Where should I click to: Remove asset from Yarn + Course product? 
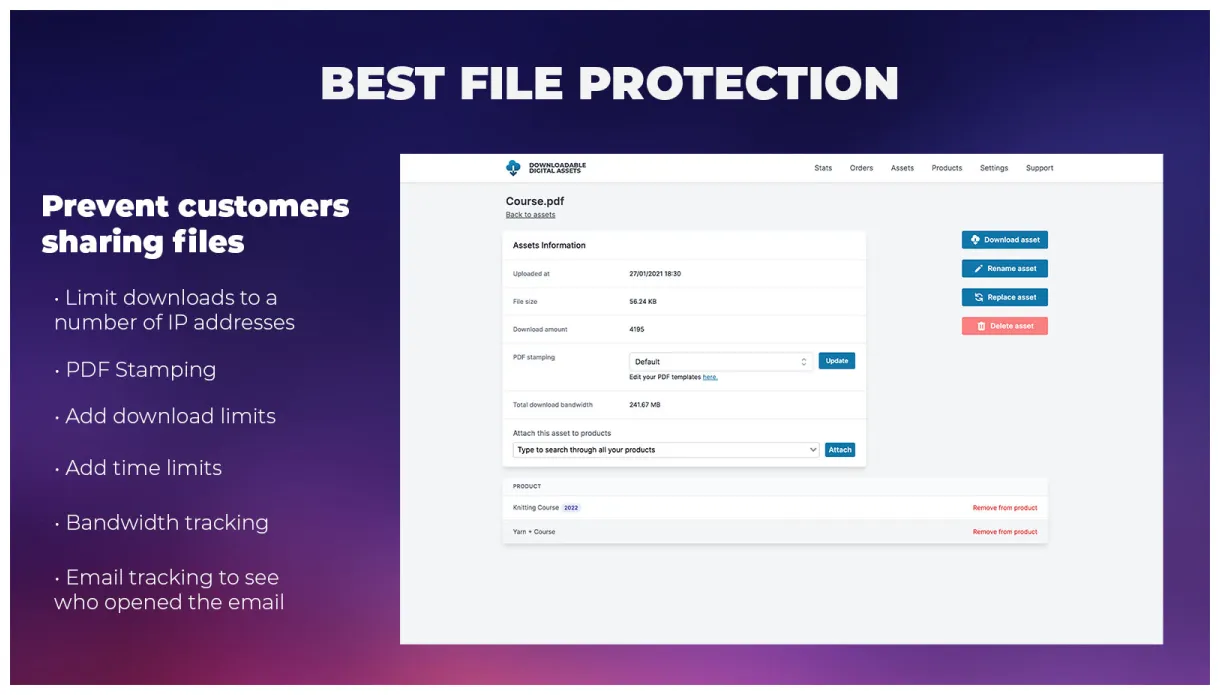[x=1004, y=532]
